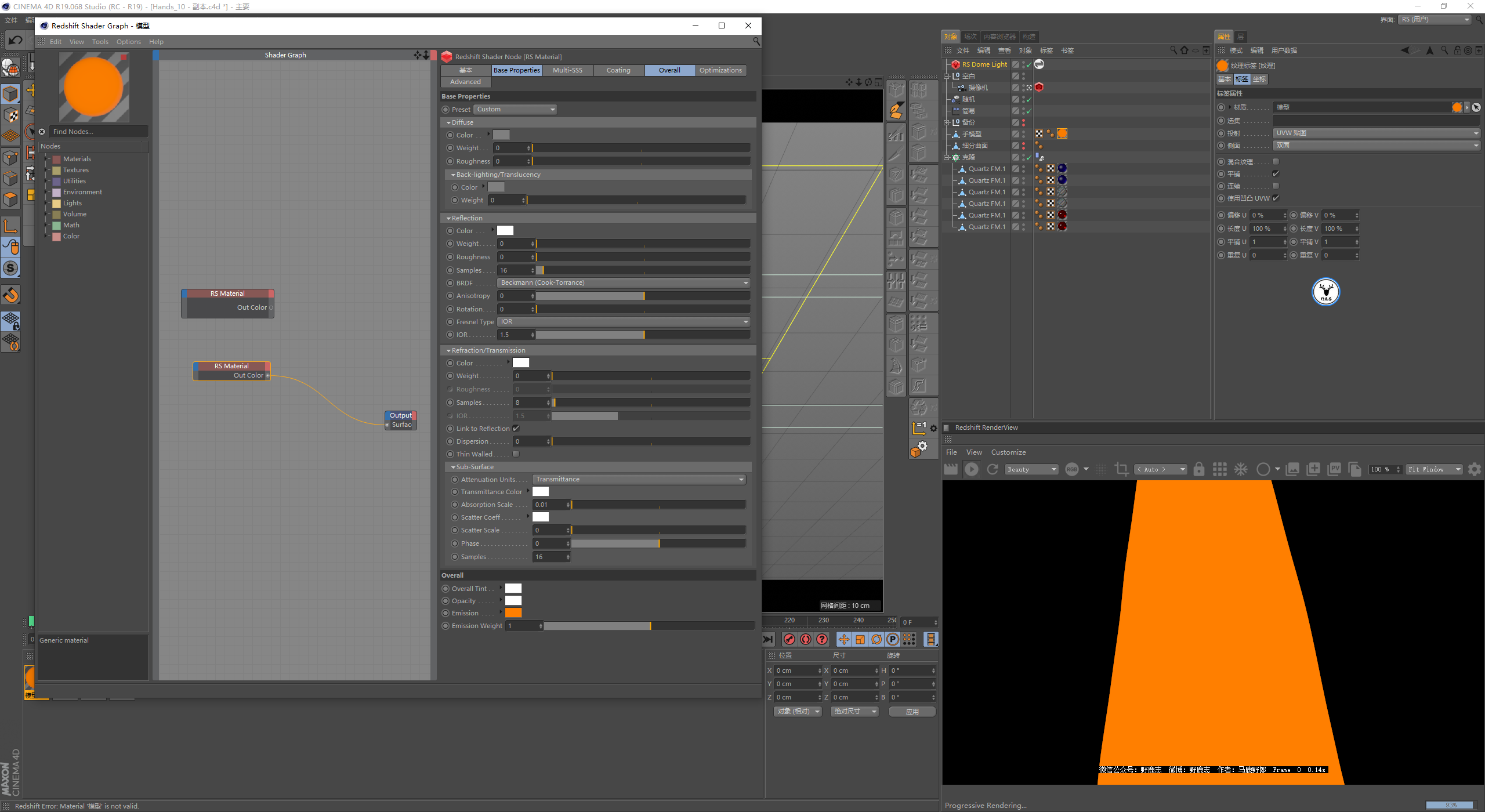The height and width of the screenshot is (812, 1485).
Task: Expand the Materials node category
Action: click(x=46, y=159)
